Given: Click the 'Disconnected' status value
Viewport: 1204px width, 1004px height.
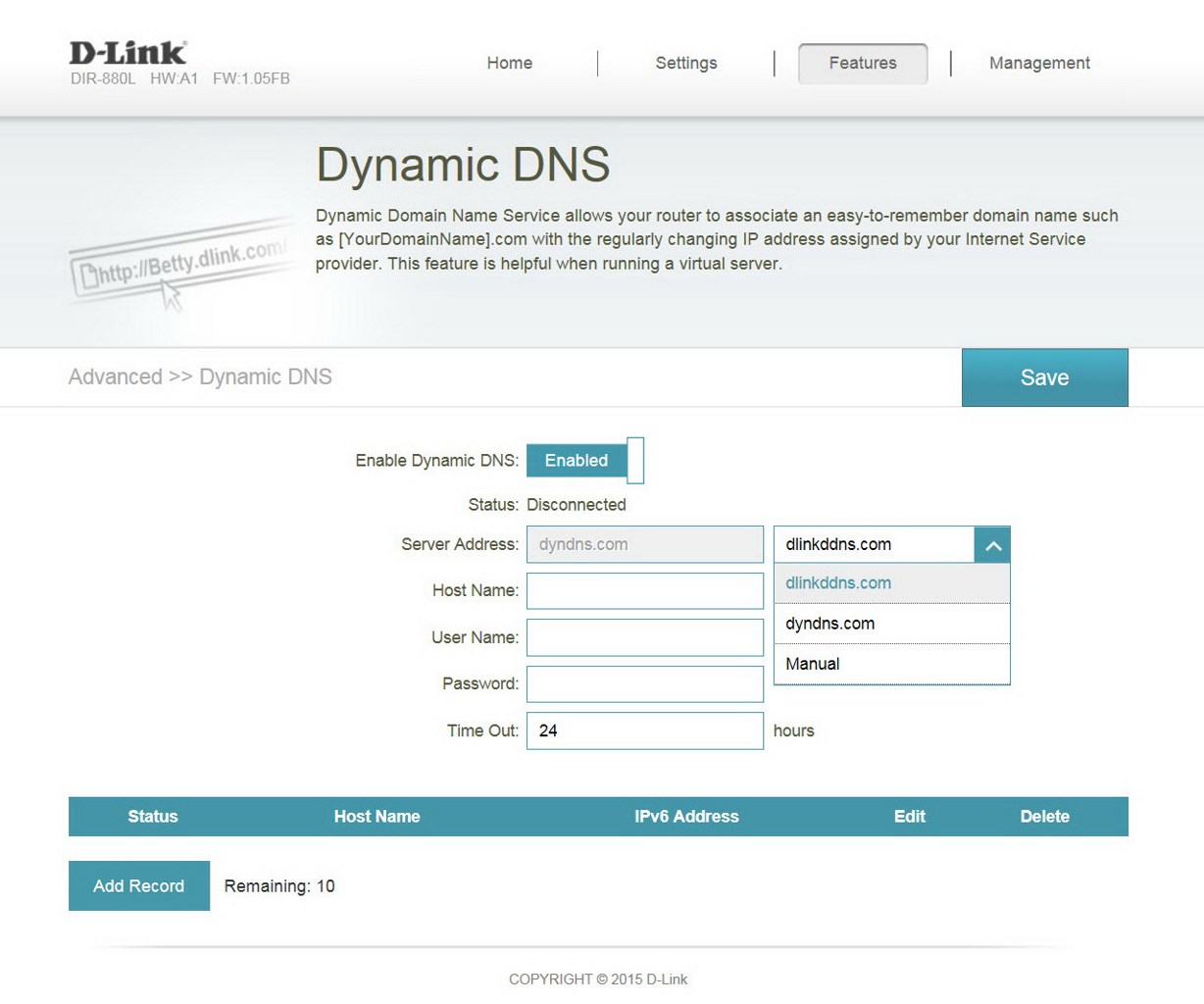Looking at the screenshot, I should tap(577, 505).
